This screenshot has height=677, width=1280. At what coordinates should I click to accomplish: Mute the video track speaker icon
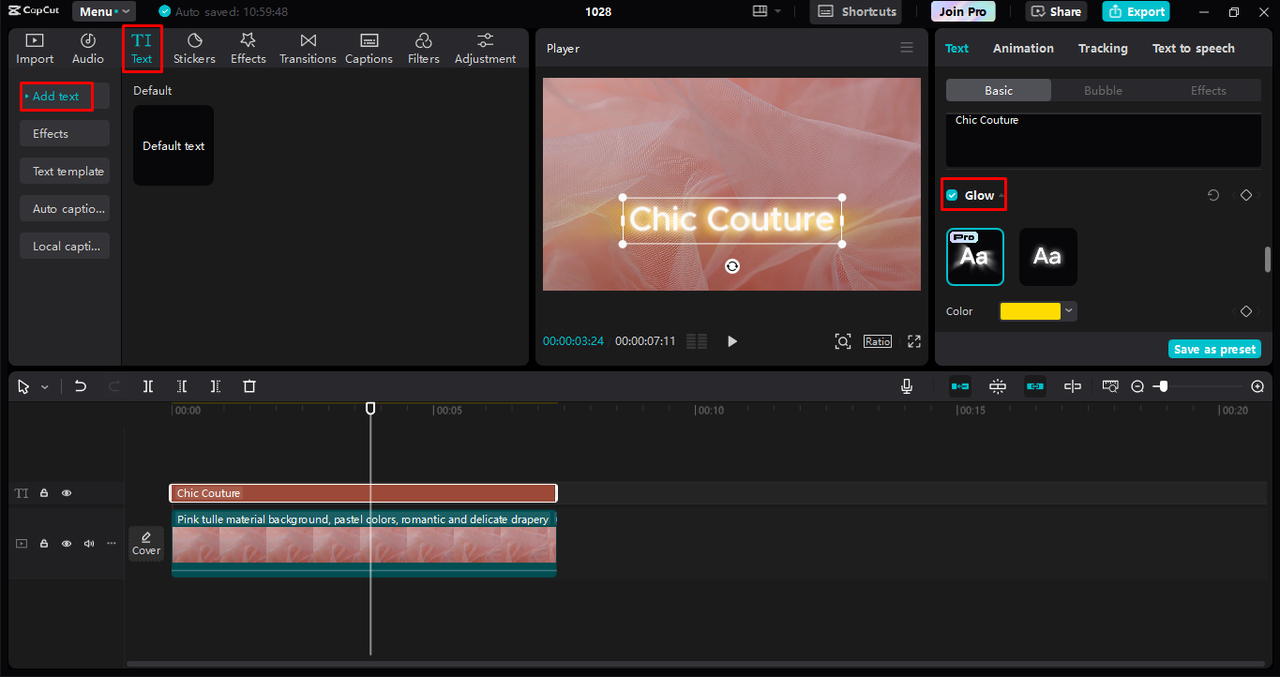[x=89, y=543]
